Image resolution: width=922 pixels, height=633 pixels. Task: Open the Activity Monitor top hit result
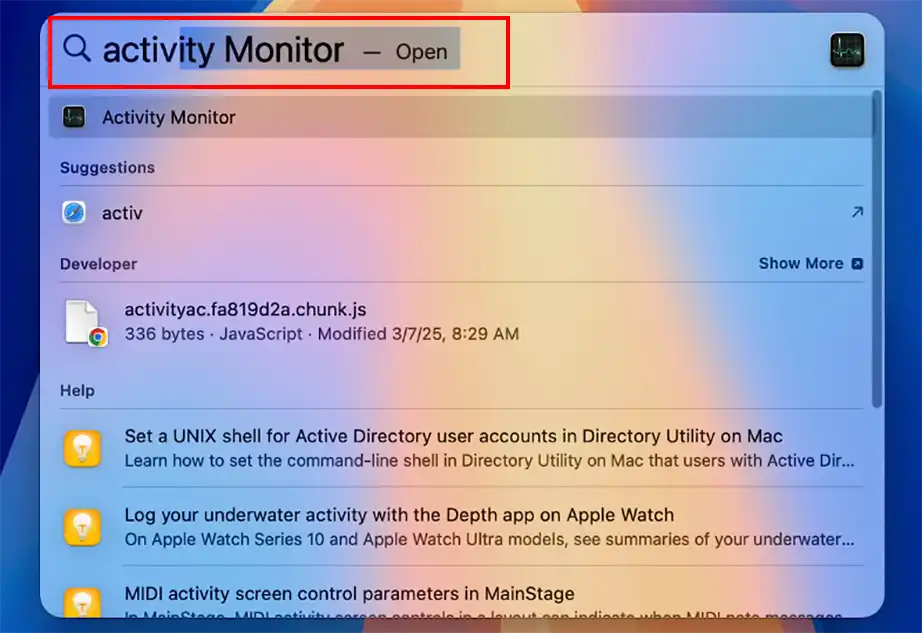[460, 118]
